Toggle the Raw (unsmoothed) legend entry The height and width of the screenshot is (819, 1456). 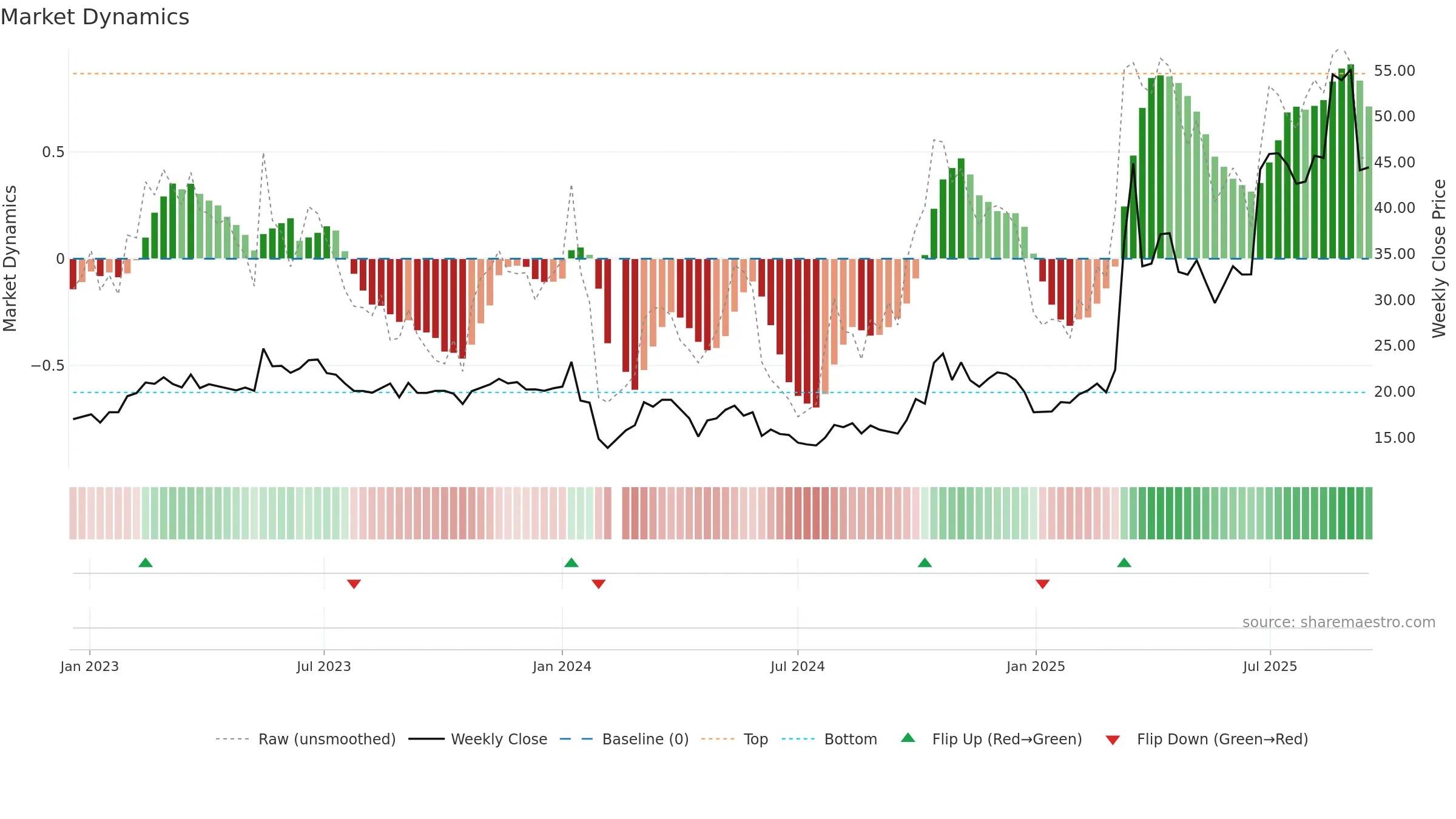pos(305,739)
